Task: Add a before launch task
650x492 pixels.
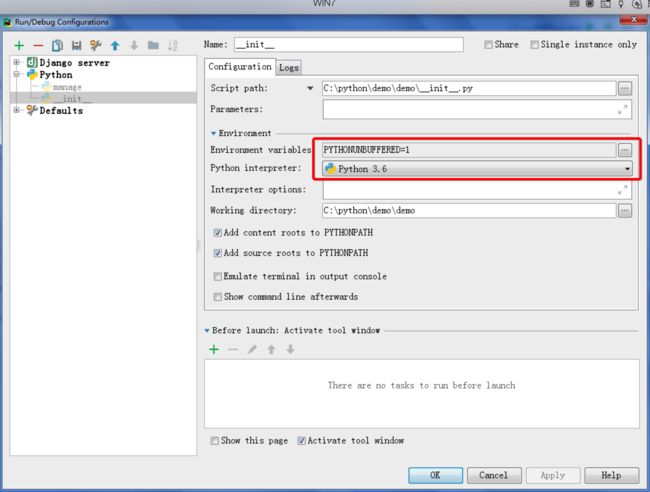Action: point(214,349)
